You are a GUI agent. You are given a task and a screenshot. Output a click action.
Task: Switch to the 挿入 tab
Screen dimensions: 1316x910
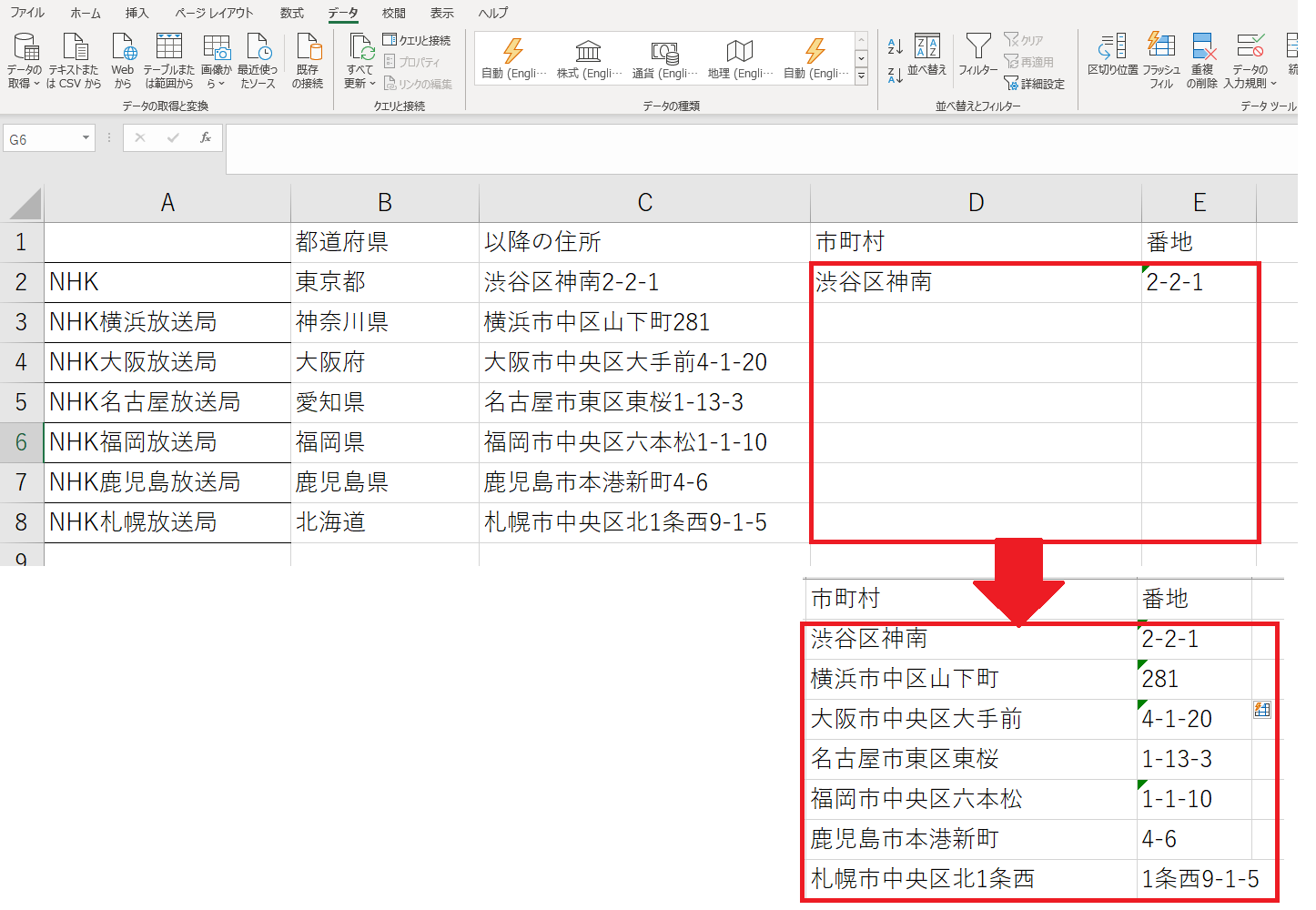coord(137,13)
